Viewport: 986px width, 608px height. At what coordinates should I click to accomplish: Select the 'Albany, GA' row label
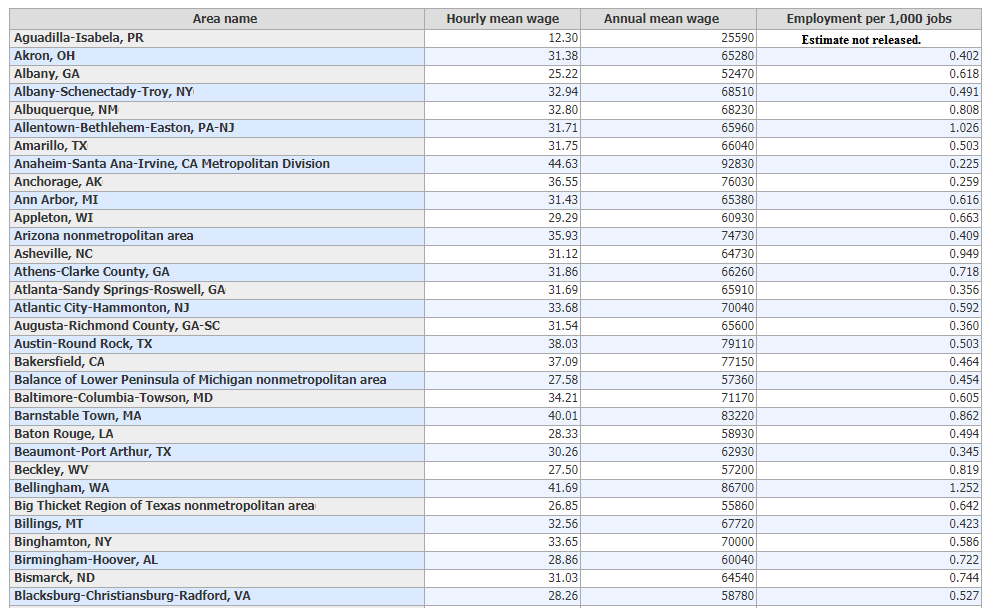click(47, 74)
